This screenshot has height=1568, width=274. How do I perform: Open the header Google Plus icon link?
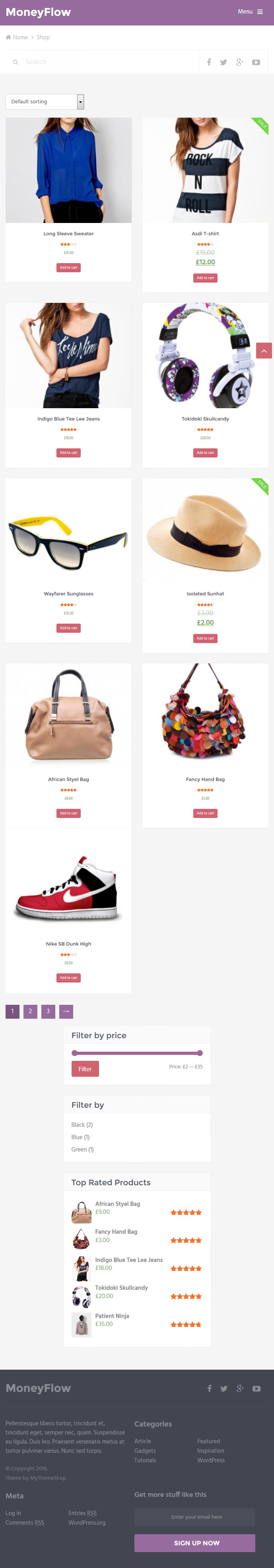pyautogui.click(x=240, y=62)
